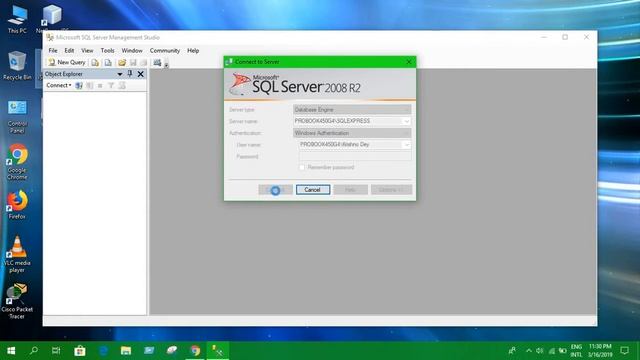
Task: Click the volume speaker icon in system tray
Action: (x=540, y=351)
